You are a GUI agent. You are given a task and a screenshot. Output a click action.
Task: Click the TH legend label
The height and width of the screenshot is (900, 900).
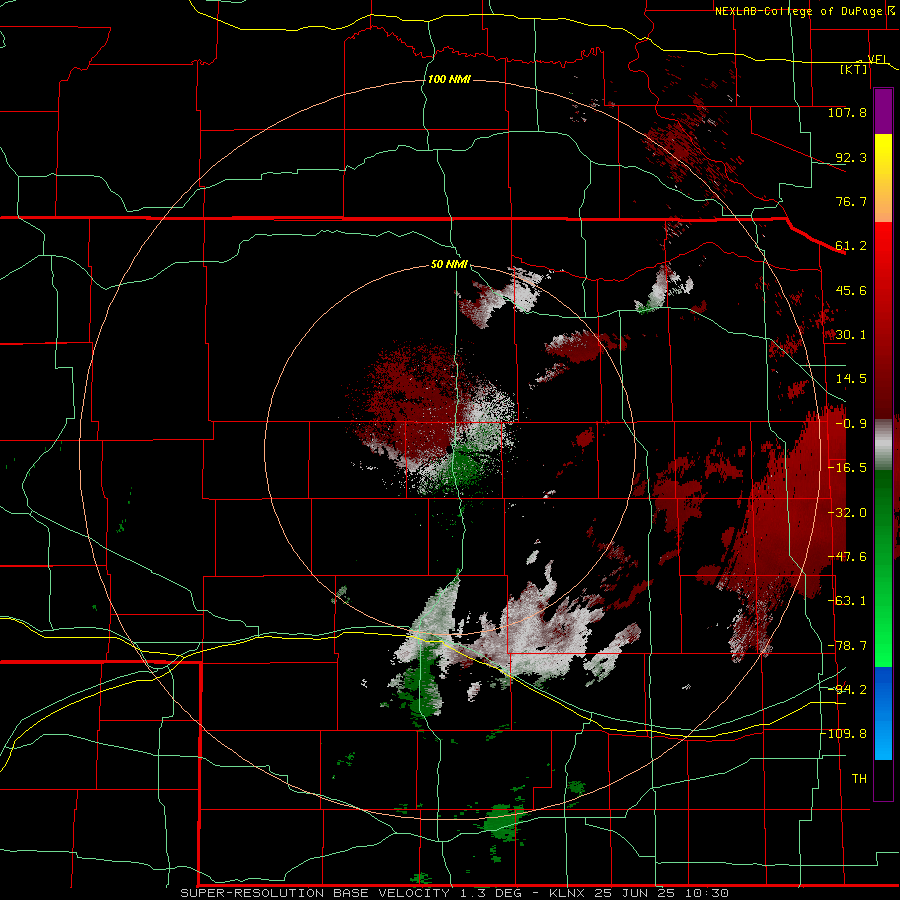click(x=859, y=779)
